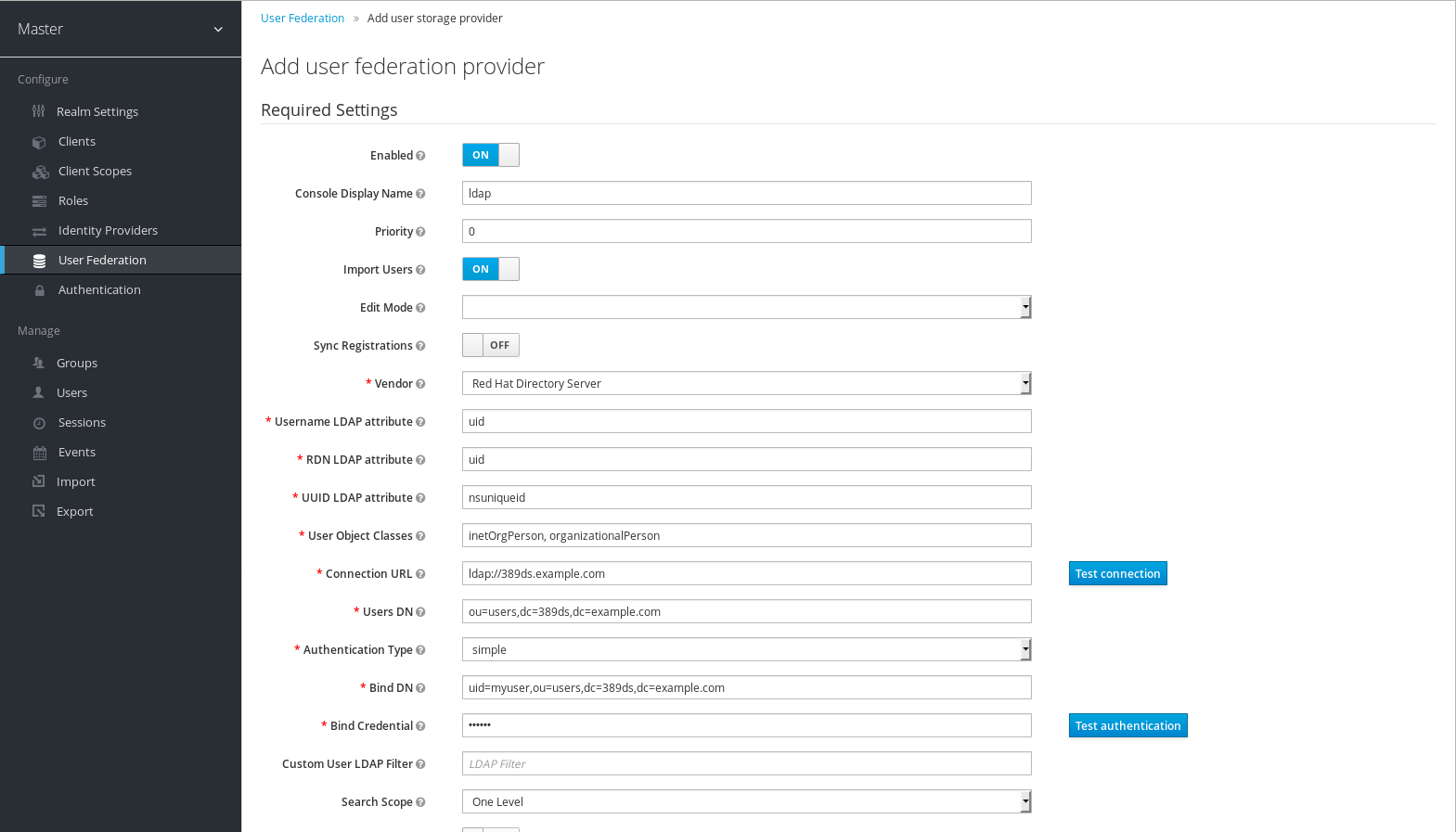The width and height of the screenshot is (1456, 832).
Task: Click the Events calendar icon
Action: point(39,453)
